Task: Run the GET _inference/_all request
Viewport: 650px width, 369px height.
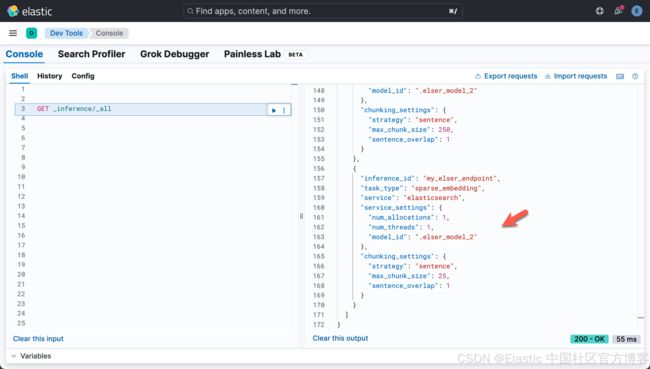Action: click(x=274, y=110)
